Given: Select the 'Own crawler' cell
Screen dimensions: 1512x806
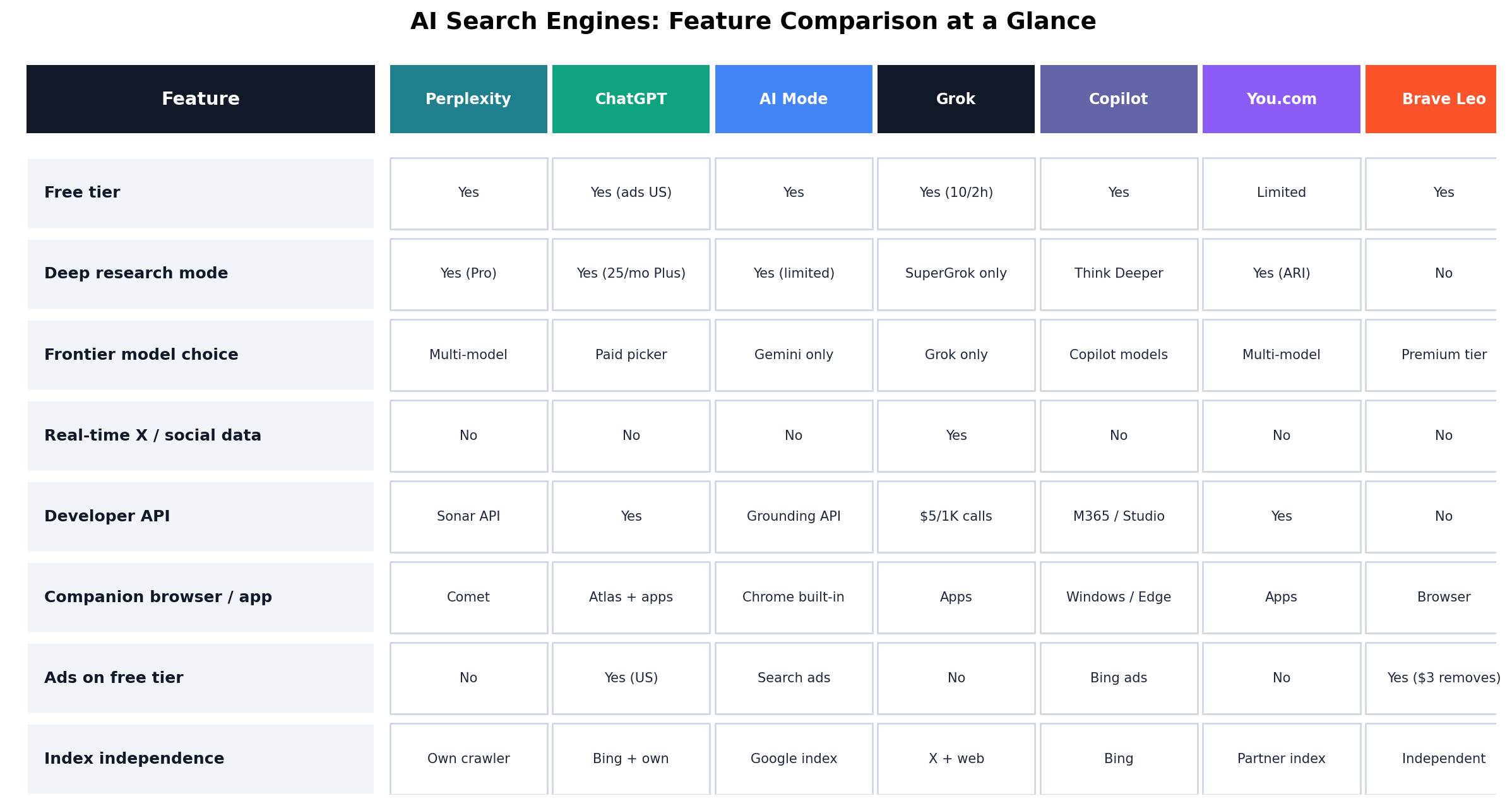Looking at the screenshot, I should point(468,759).
